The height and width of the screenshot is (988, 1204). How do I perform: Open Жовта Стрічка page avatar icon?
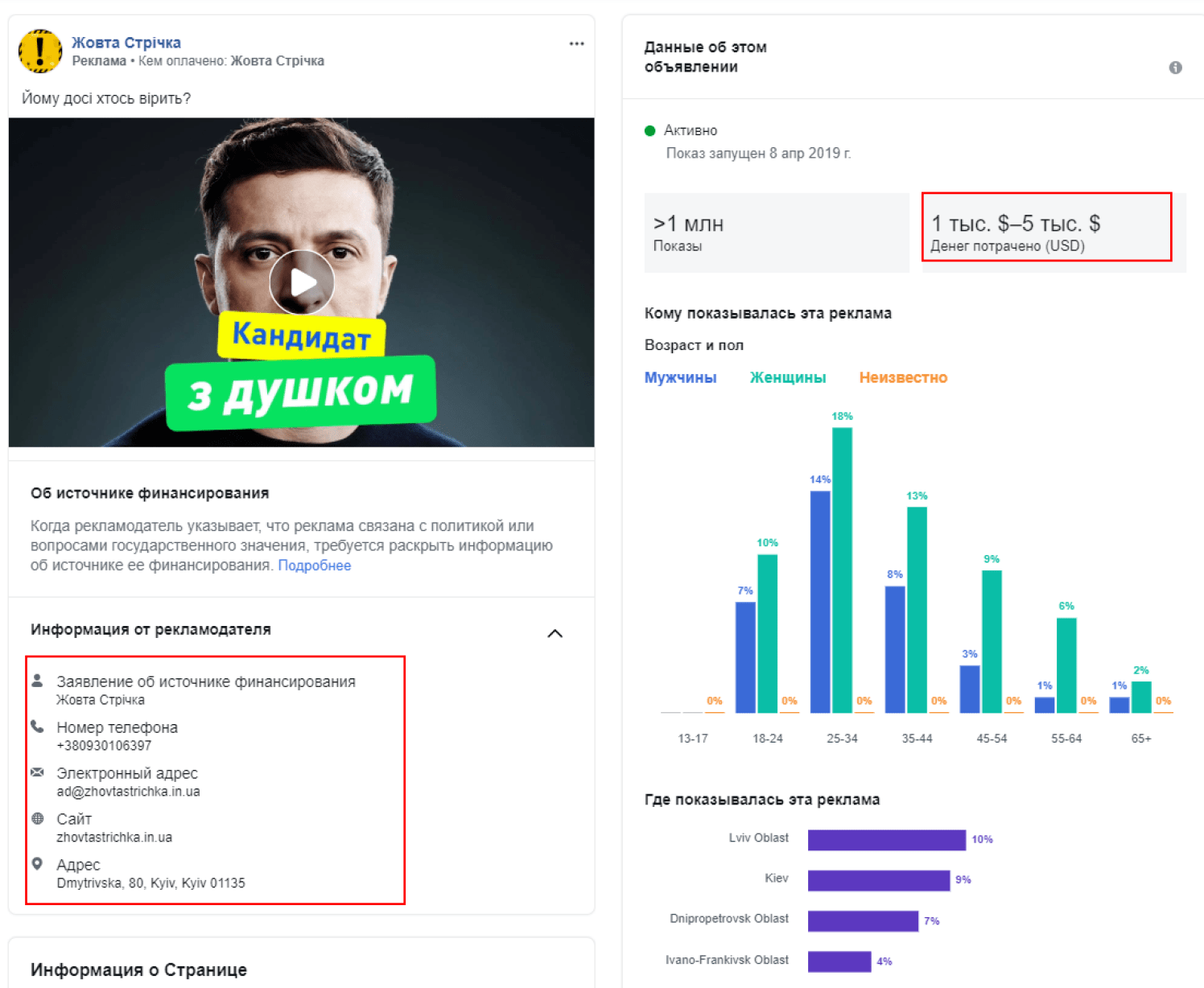point(40,51)
